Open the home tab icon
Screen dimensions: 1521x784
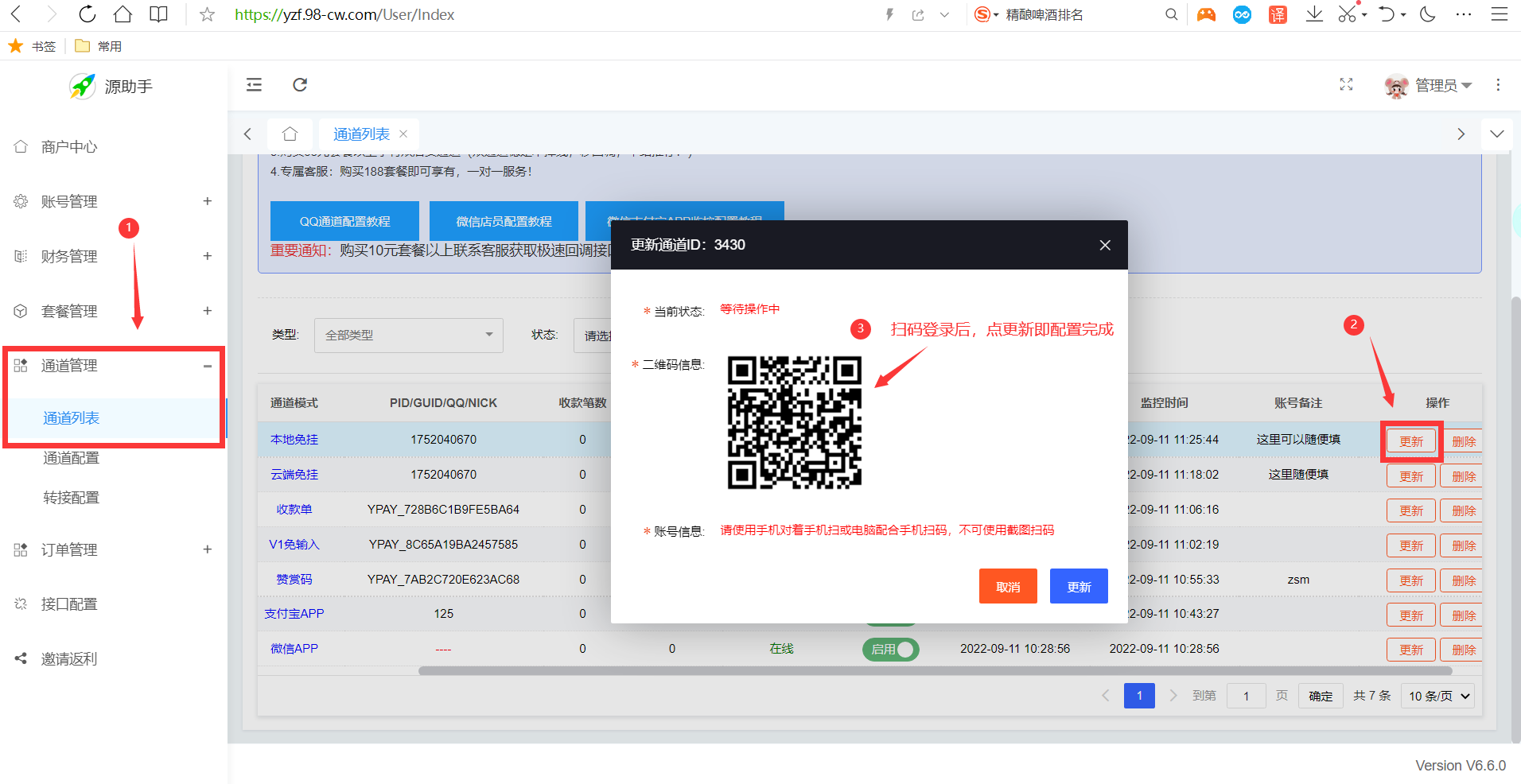tap(290, 134)
